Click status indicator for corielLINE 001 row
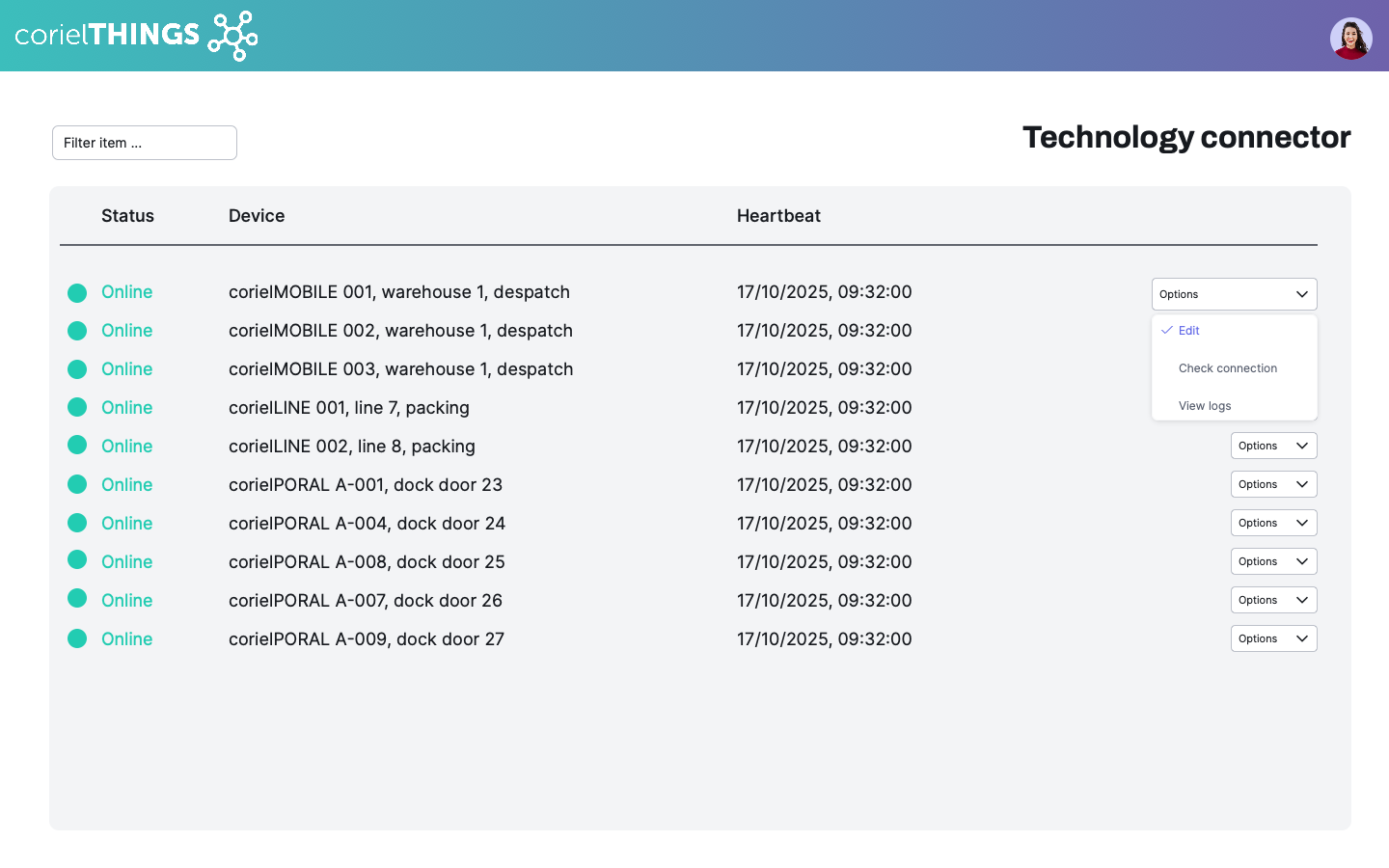Screen dimensions: 1389x868 pos(77,408)
